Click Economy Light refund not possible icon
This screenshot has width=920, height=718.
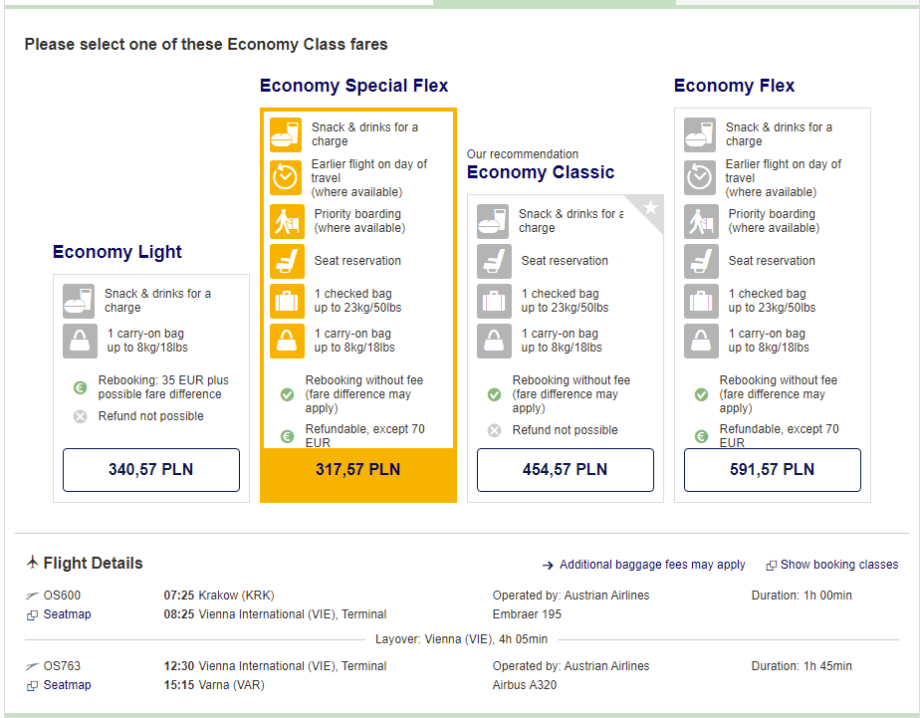click(x=80, y=416)
